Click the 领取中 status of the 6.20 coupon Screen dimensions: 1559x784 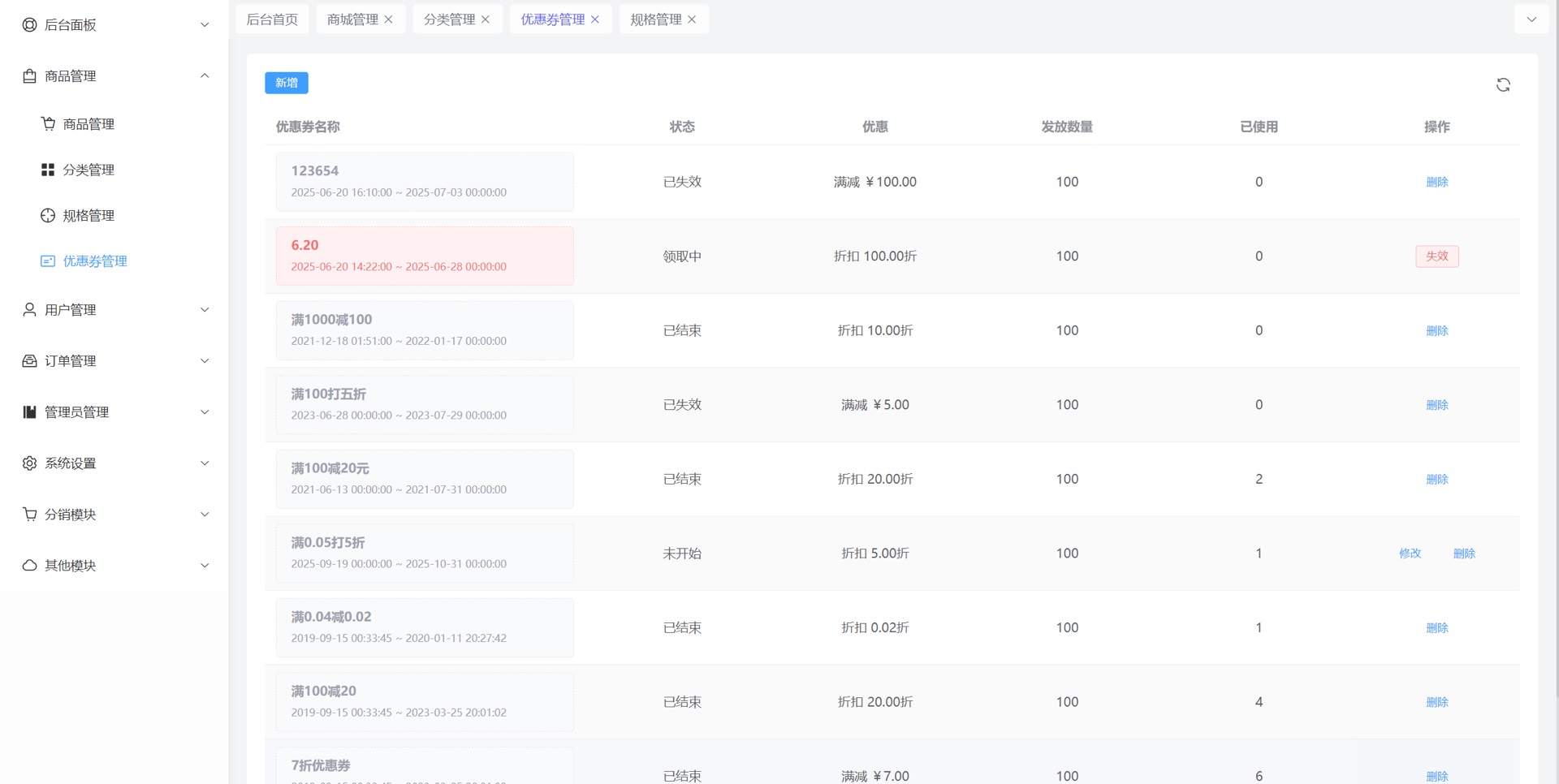click(682, 256)
